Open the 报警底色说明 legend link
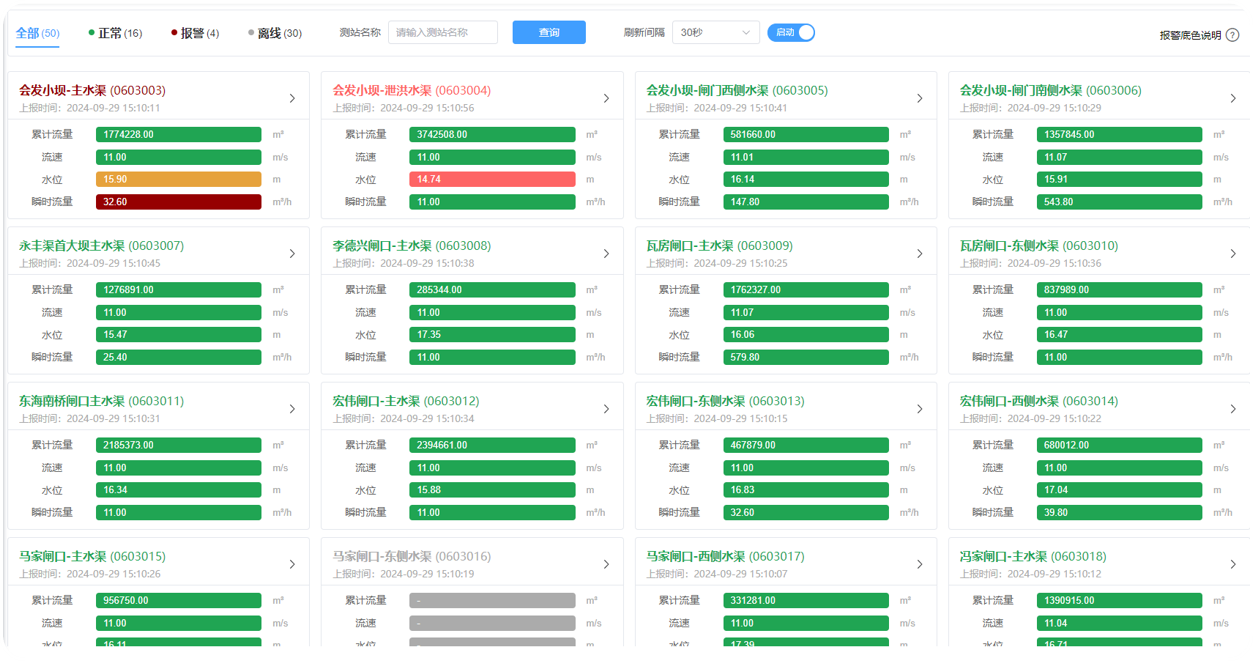The width and height of the screenshot is (1253, 661). click(x=1190, y=33)
